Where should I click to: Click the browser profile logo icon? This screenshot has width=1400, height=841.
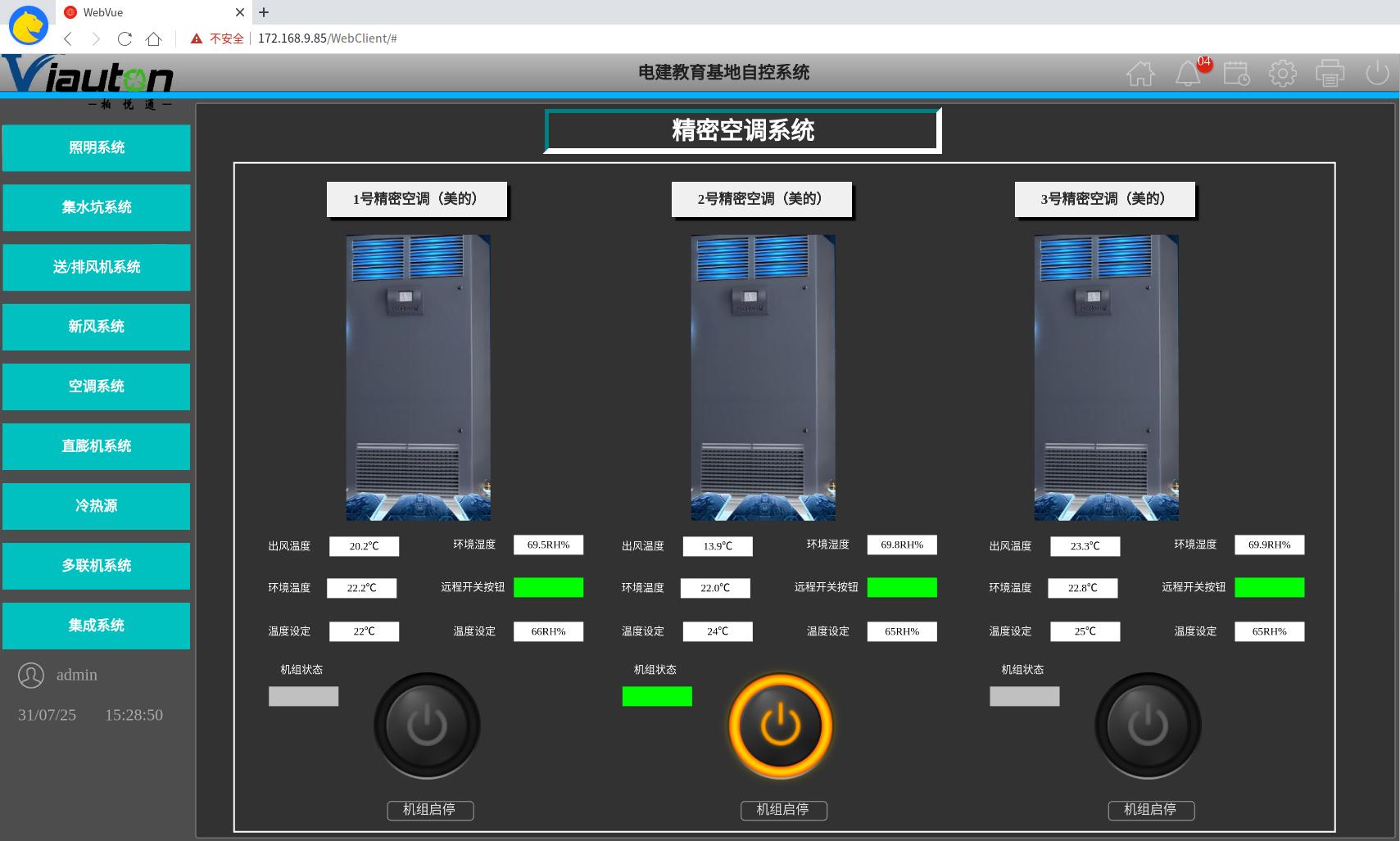[x=29, y=25]
